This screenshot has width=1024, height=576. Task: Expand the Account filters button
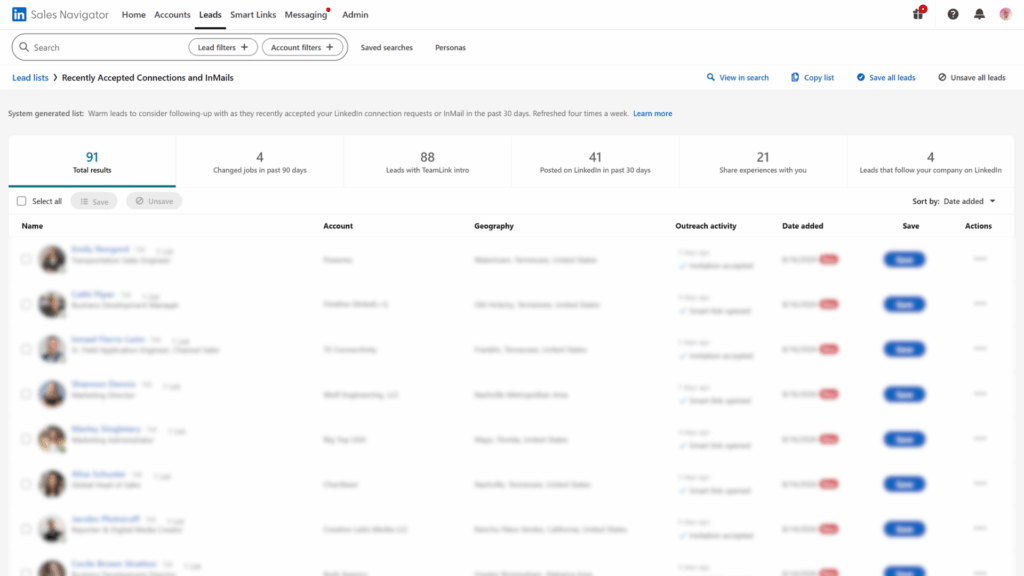[x=302, y=47]
